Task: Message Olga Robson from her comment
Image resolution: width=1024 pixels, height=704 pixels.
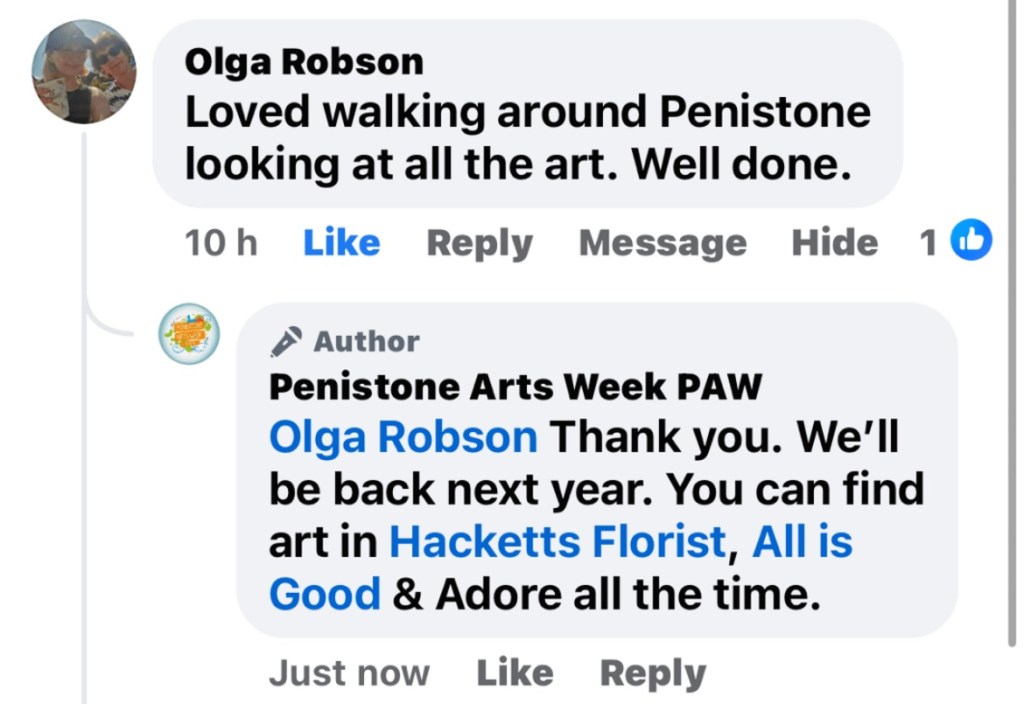Action: coord(662,243)
